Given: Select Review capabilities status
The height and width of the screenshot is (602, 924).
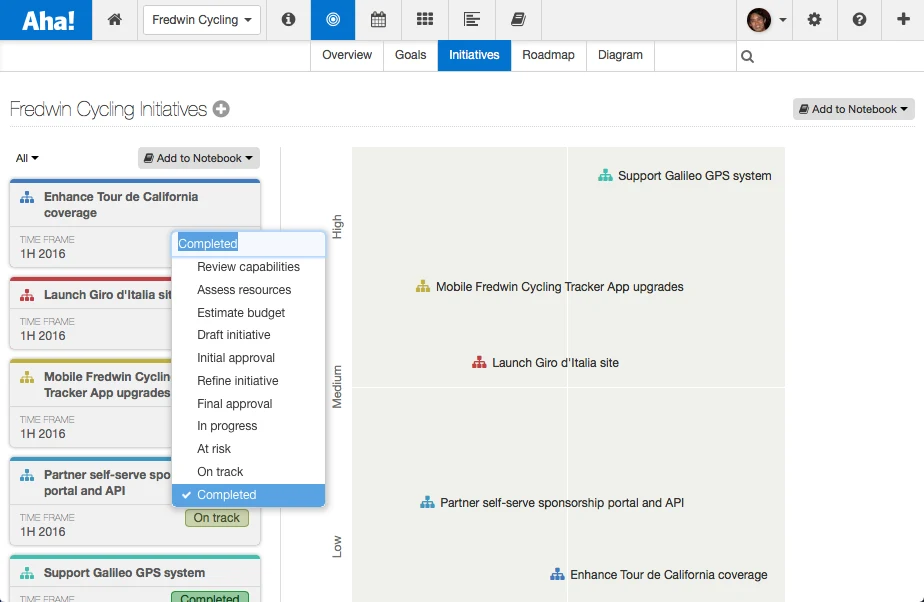Looking at the screenshot, I should (x=248, y=267).
